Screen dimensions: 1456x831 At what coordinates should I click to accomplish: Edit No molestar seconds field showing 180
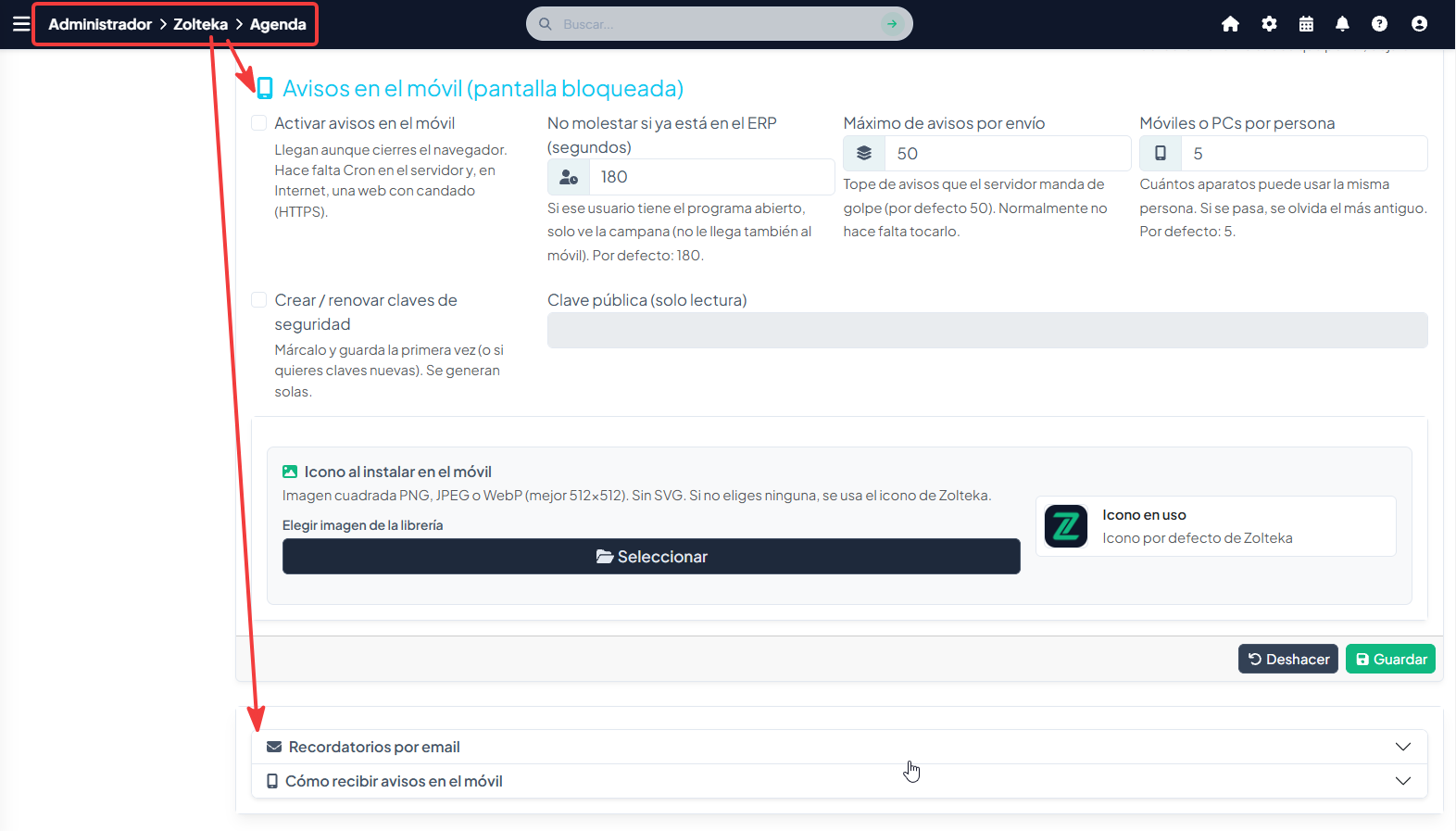pyautogui.click(x=711, y=177)
